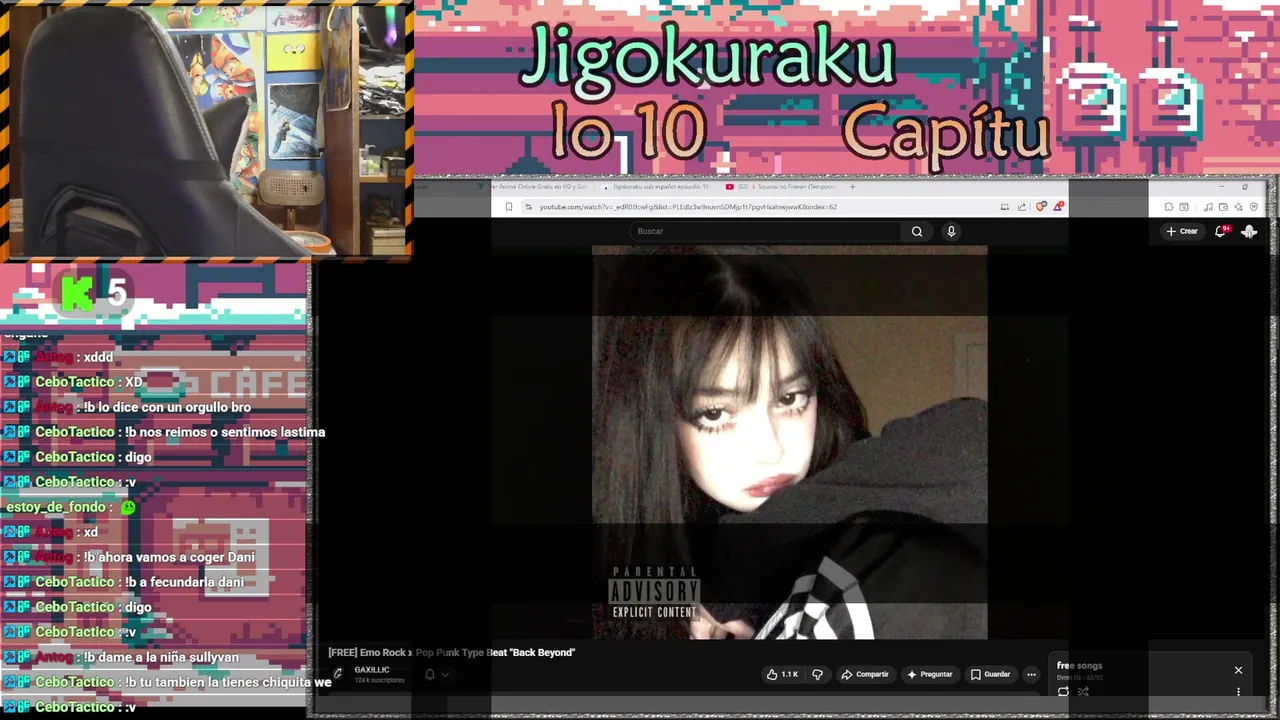Image resolution: width=1280 pixels, height=720 pixels.
Task: Click the YouTube search magnifier icon
Action: (917, 231)
